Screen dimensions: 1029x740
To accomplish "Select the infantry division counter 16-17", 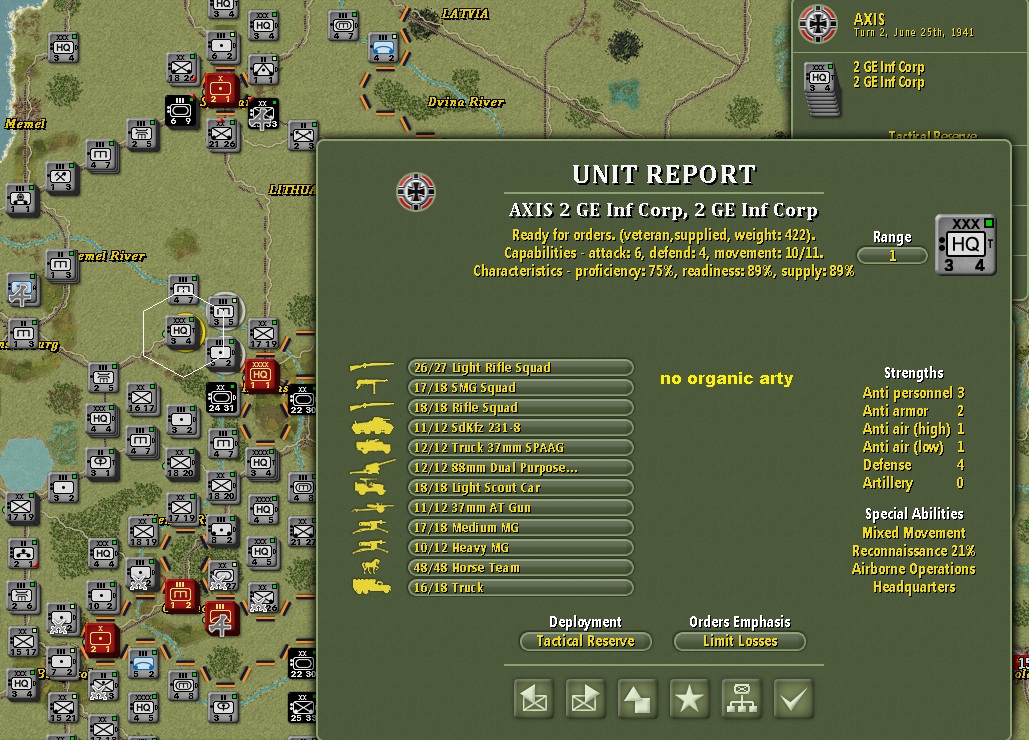I will (141, 398).
